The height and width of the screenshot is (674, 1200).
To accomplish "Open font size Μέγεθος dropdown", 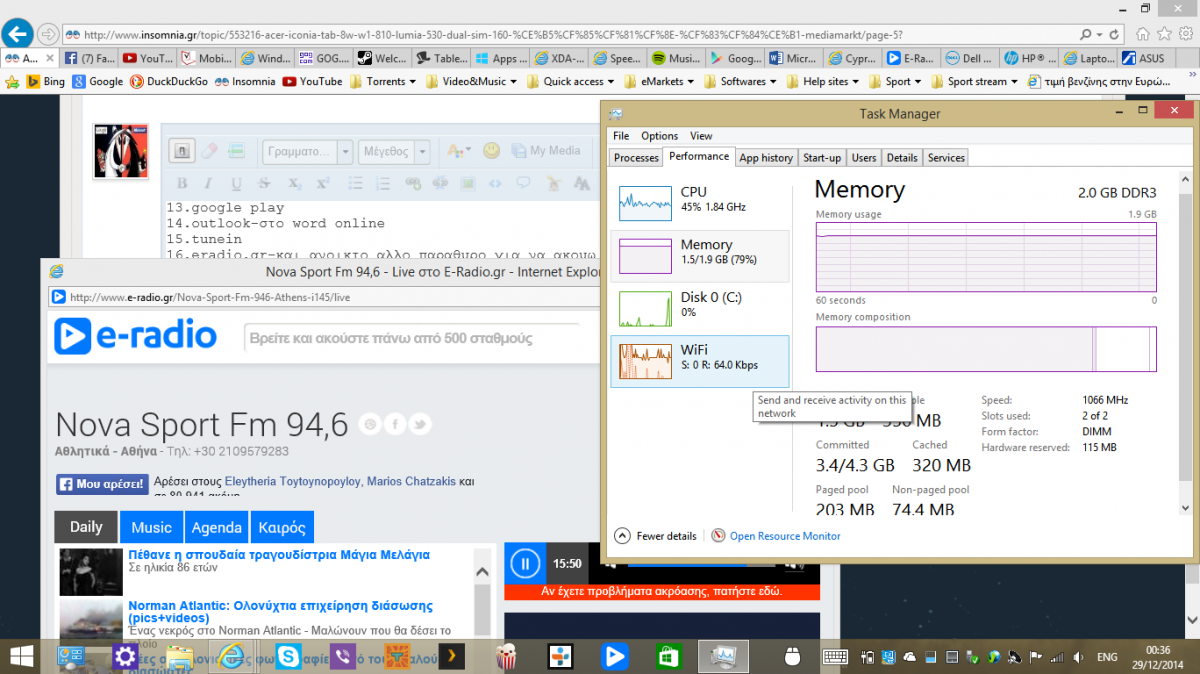I will (x=393, y=151).
